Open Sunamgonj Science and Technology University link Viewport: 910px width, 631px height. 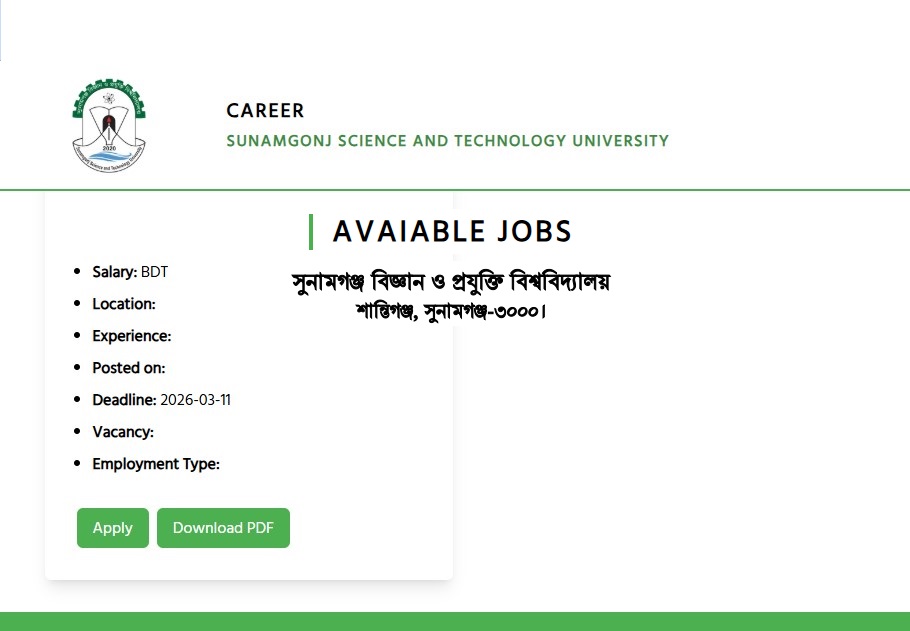(x=447, y=141)
